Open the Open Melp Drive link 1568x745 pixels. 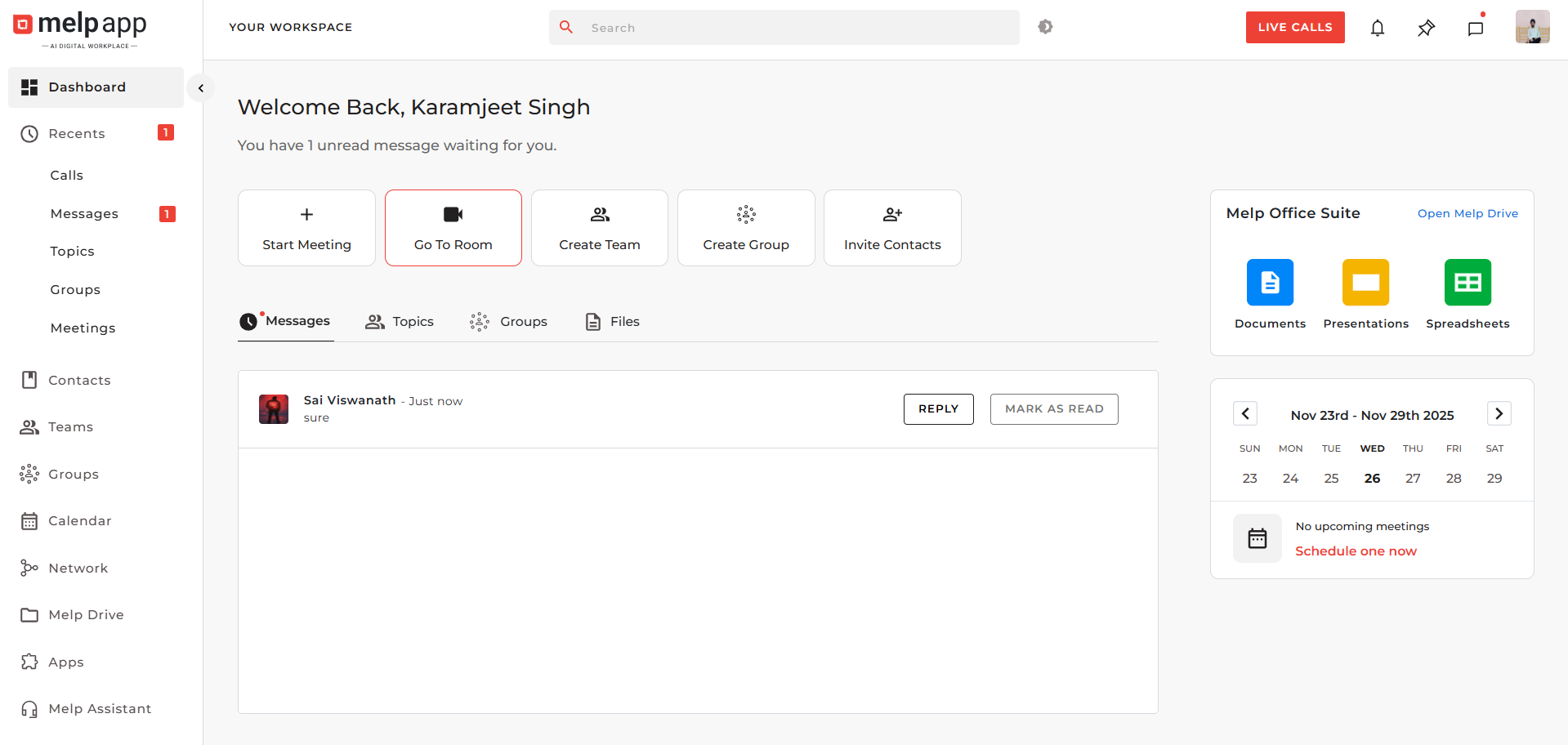tap(1467, 214)
